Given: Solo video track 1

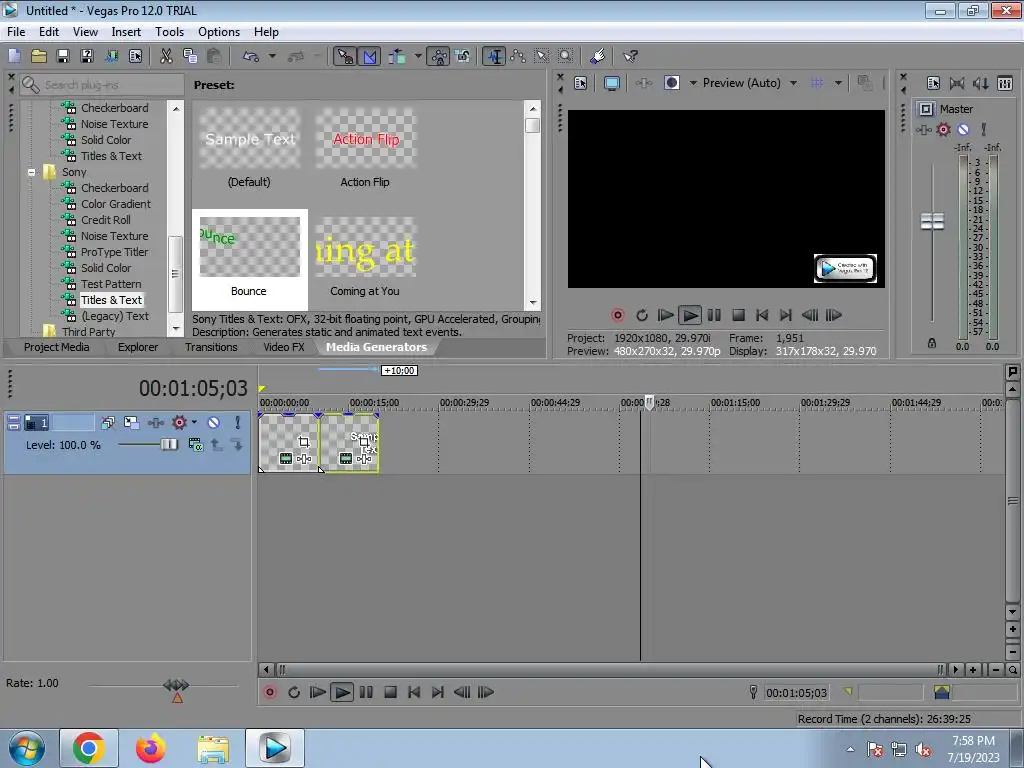Looking at the screenshot, I should pyautogui.click(x=238, y=423).
